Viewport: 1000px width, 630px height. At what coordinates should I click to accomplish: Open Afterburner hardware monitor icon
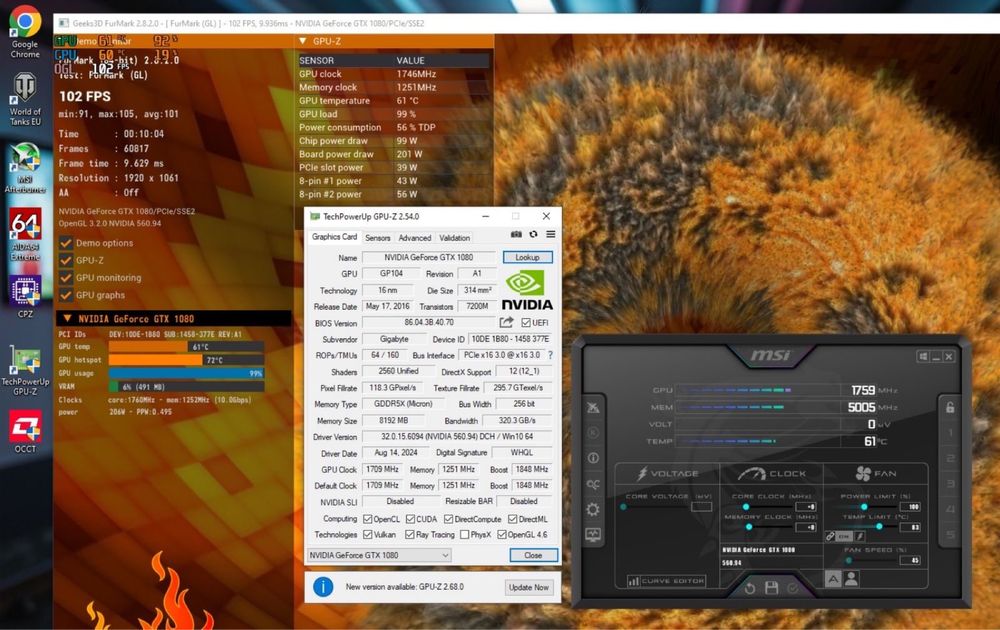(593, 534)
